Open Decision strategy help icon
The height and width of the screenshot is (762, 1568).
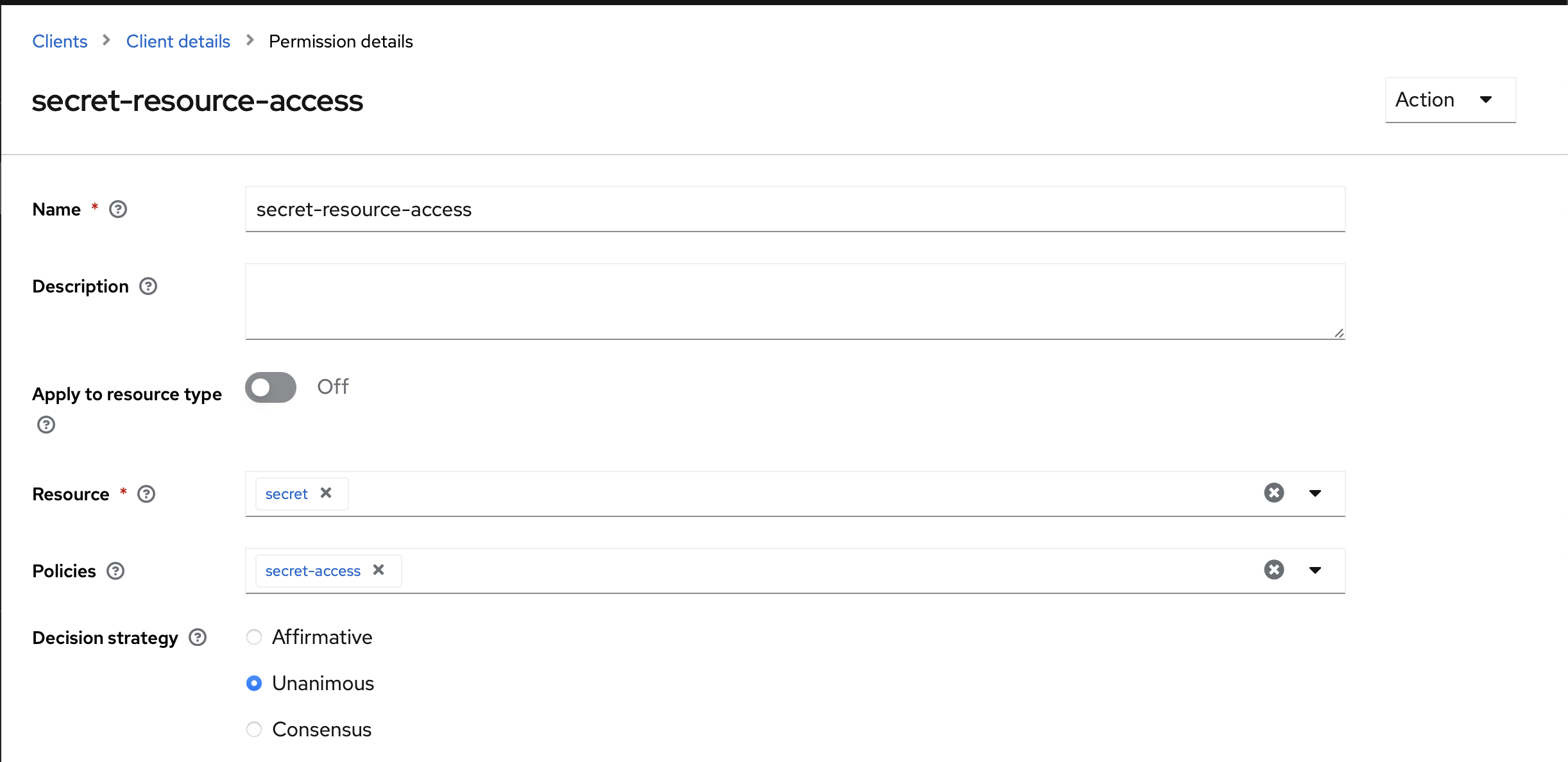[198, 638]
